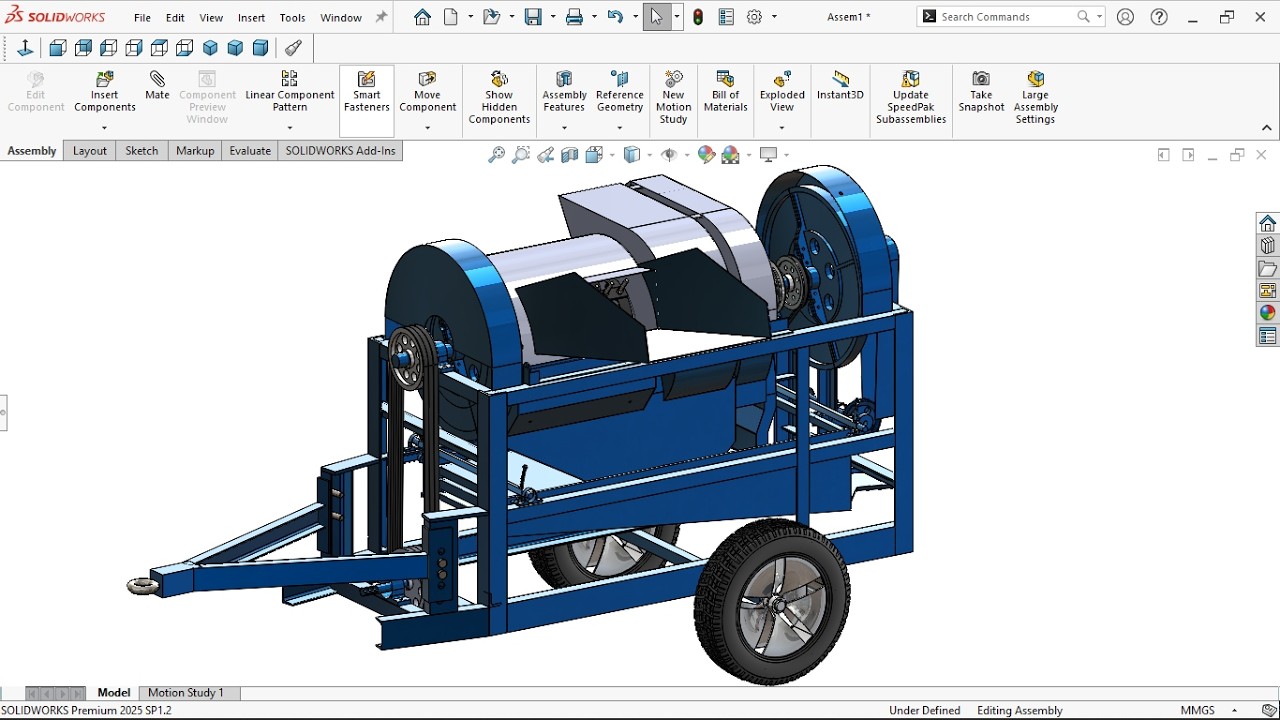Click the Rebuild traffic light icon

[x=698, y=17]
